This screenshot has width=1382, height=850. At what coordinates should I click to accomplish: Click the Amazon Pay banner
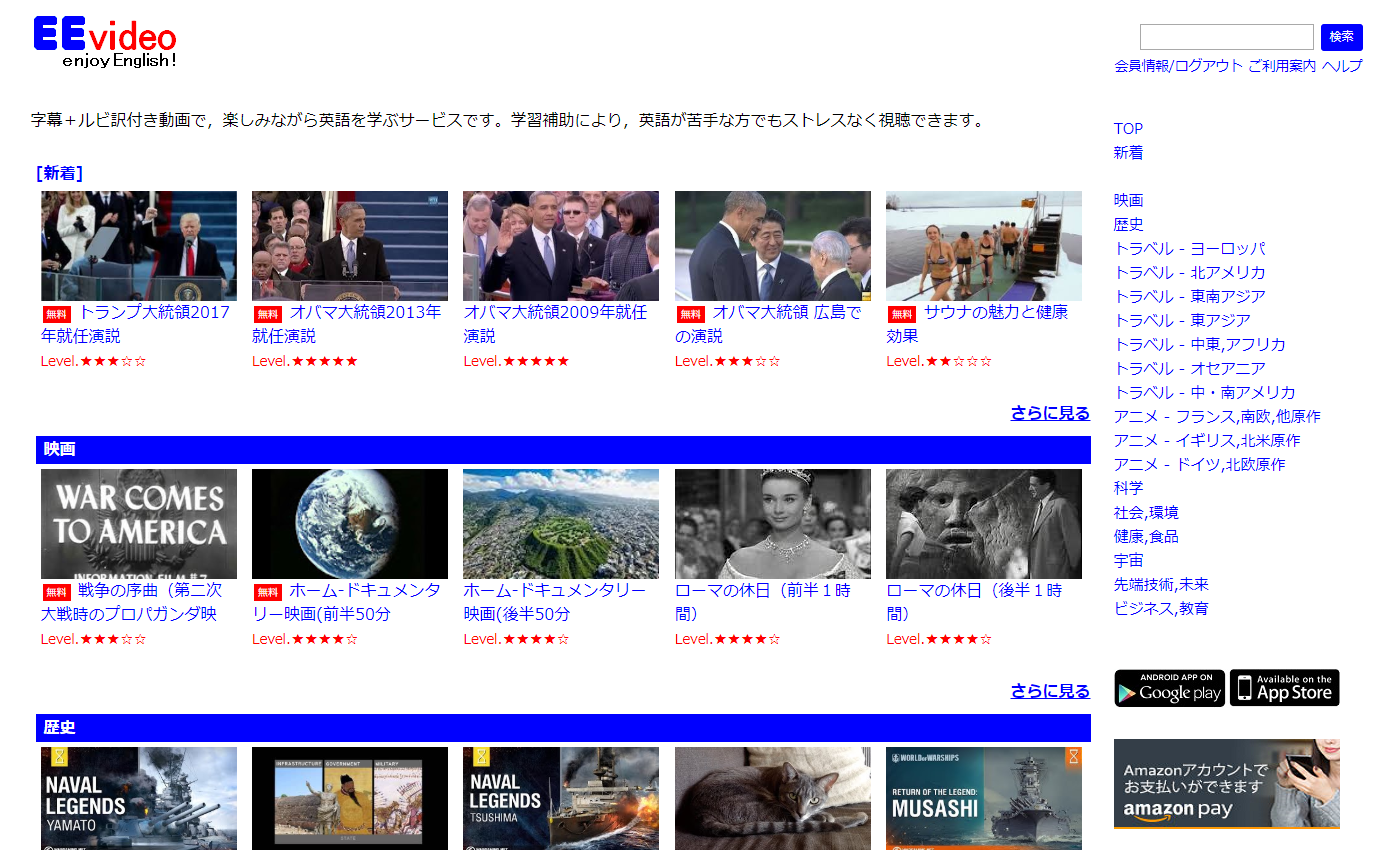point(1226,784)
